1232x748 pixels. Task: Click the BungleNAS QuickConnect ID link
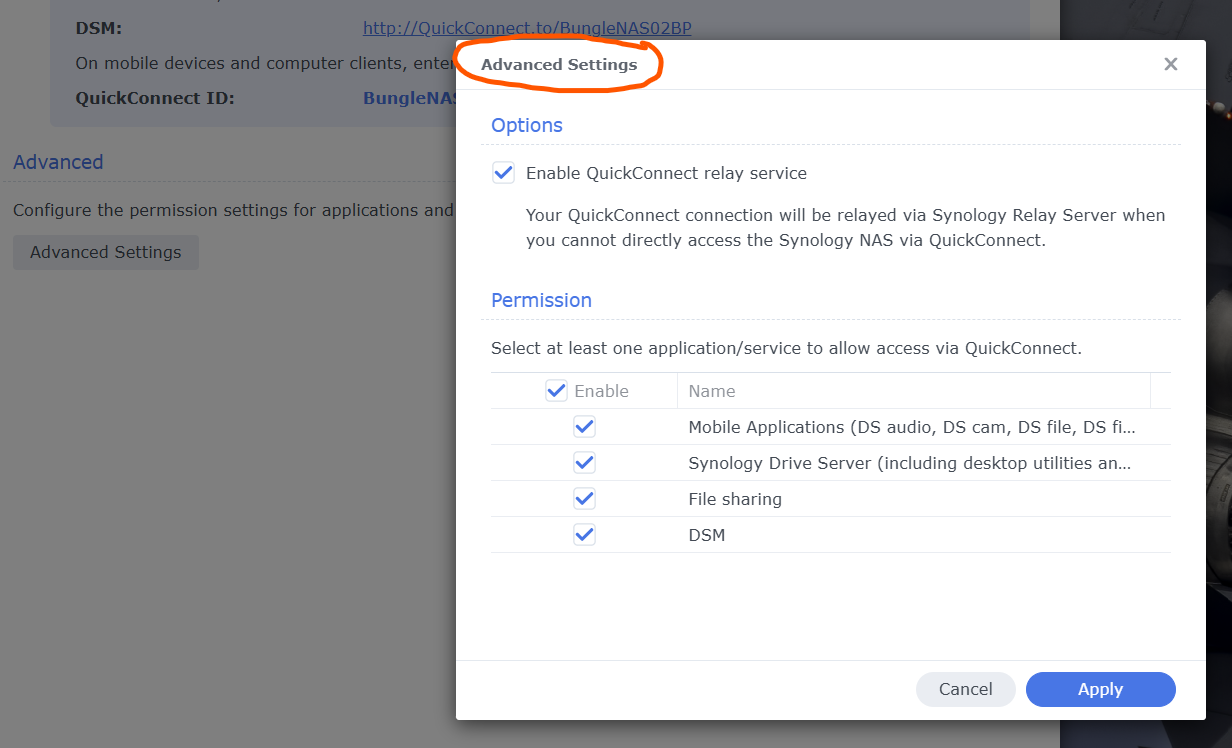click(410, 98)
